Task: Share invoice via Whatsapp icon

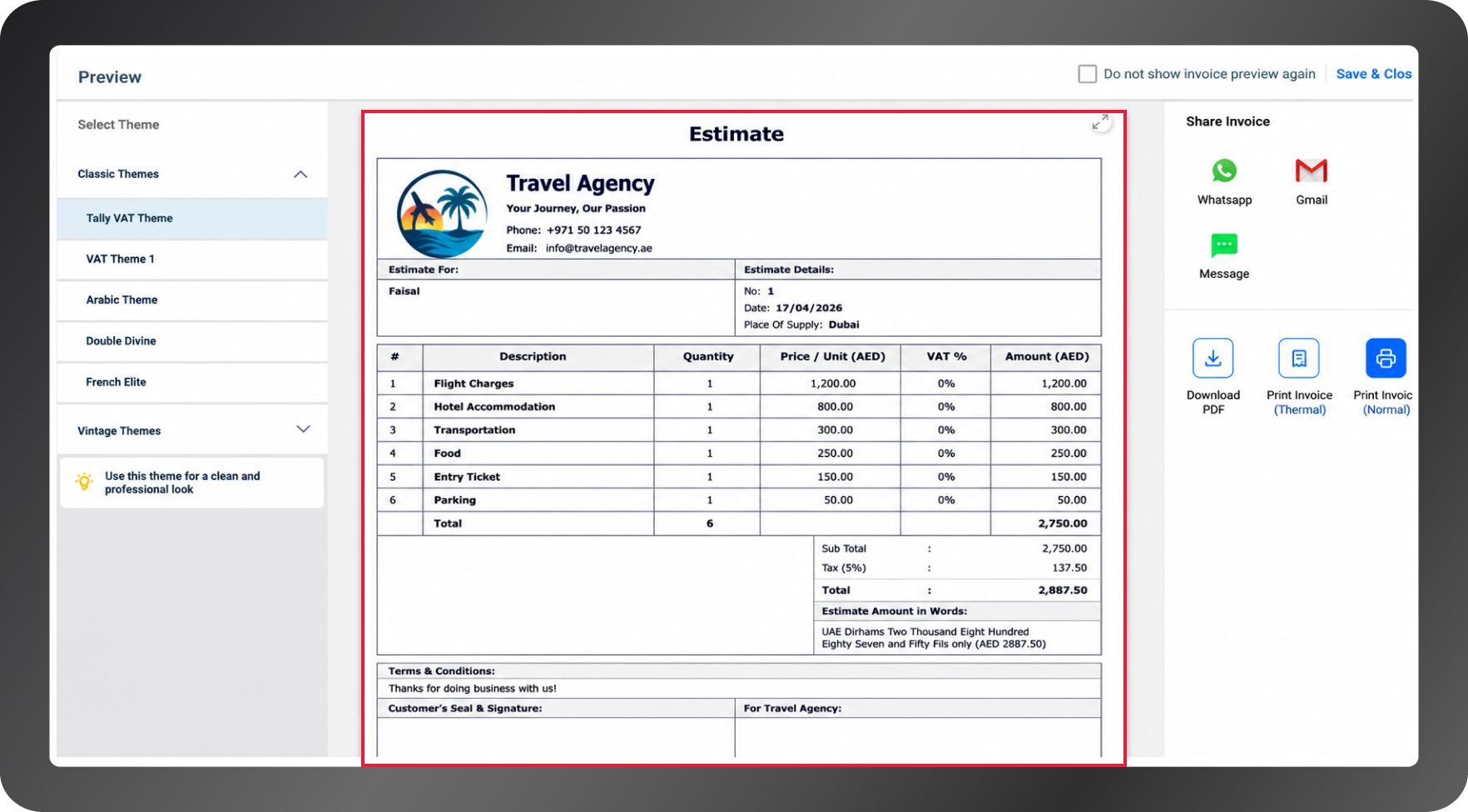Action: point(1224,171)
